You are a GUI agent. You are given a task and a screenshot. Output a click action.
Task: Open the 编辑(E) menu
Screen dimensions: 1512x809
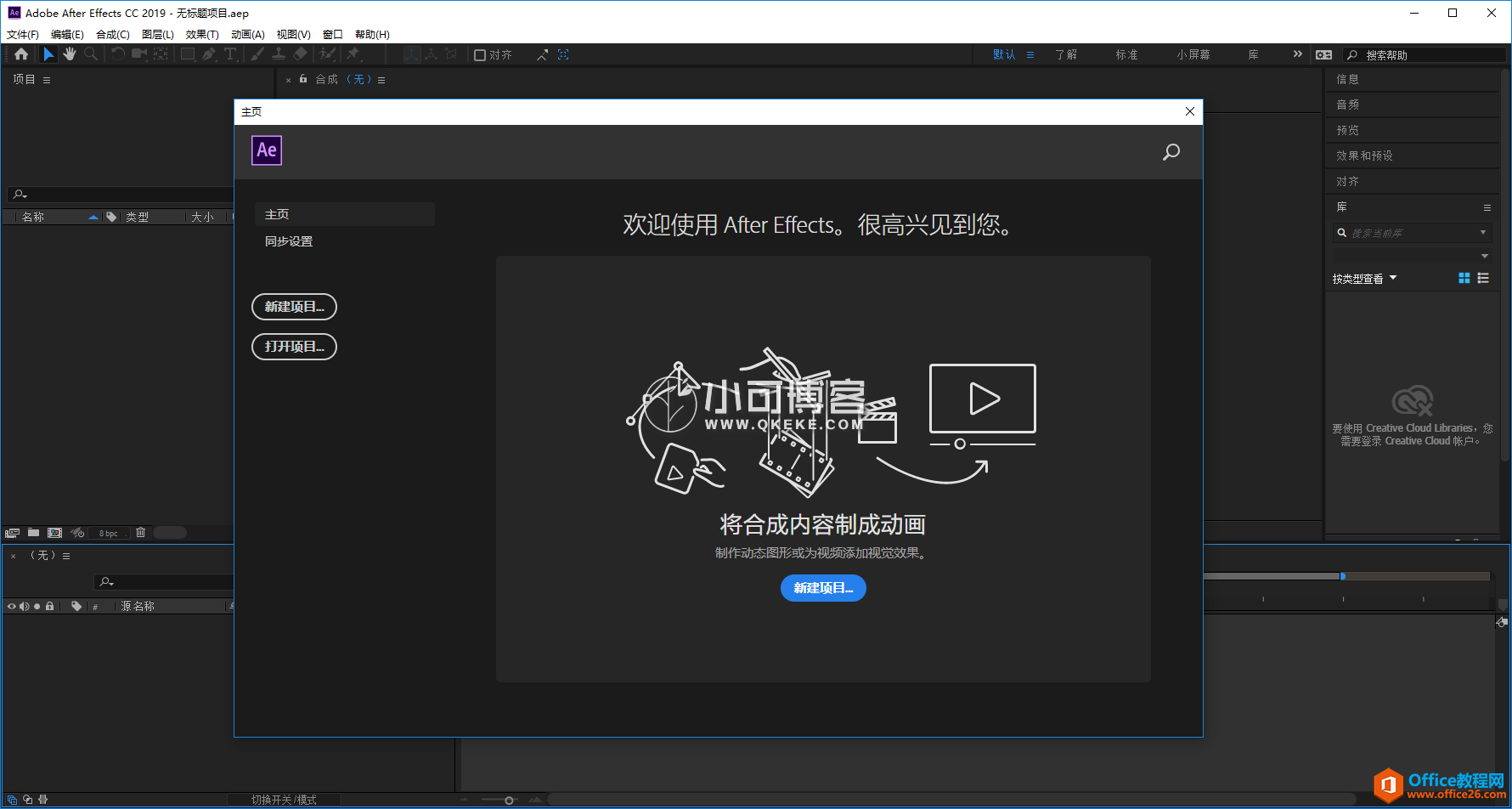click(67, 34)
